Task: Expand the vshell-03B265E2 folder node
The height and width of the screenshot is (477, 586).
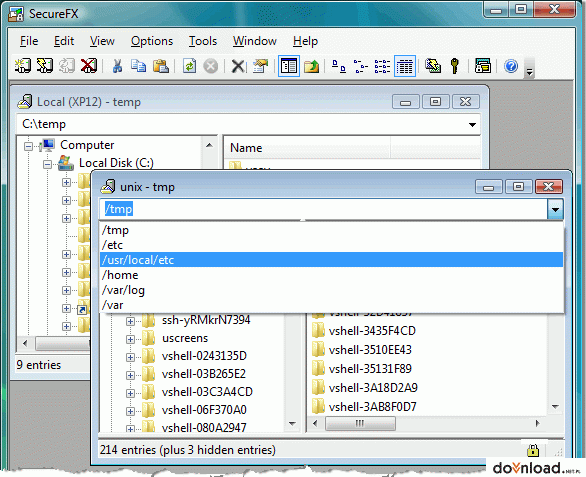Action: (x=130, y=375)
